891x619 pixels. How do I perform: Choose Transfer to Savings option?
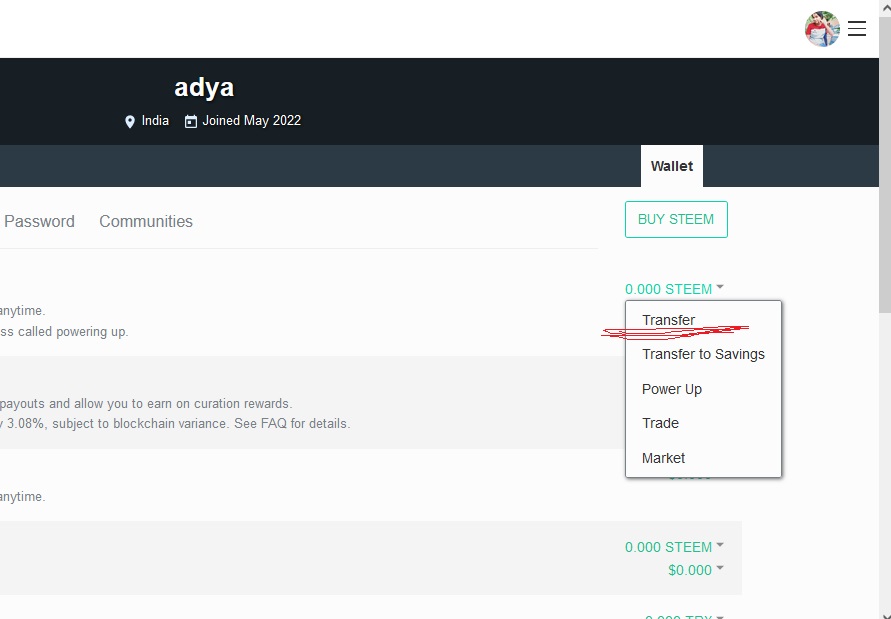[x=703, y=354]
